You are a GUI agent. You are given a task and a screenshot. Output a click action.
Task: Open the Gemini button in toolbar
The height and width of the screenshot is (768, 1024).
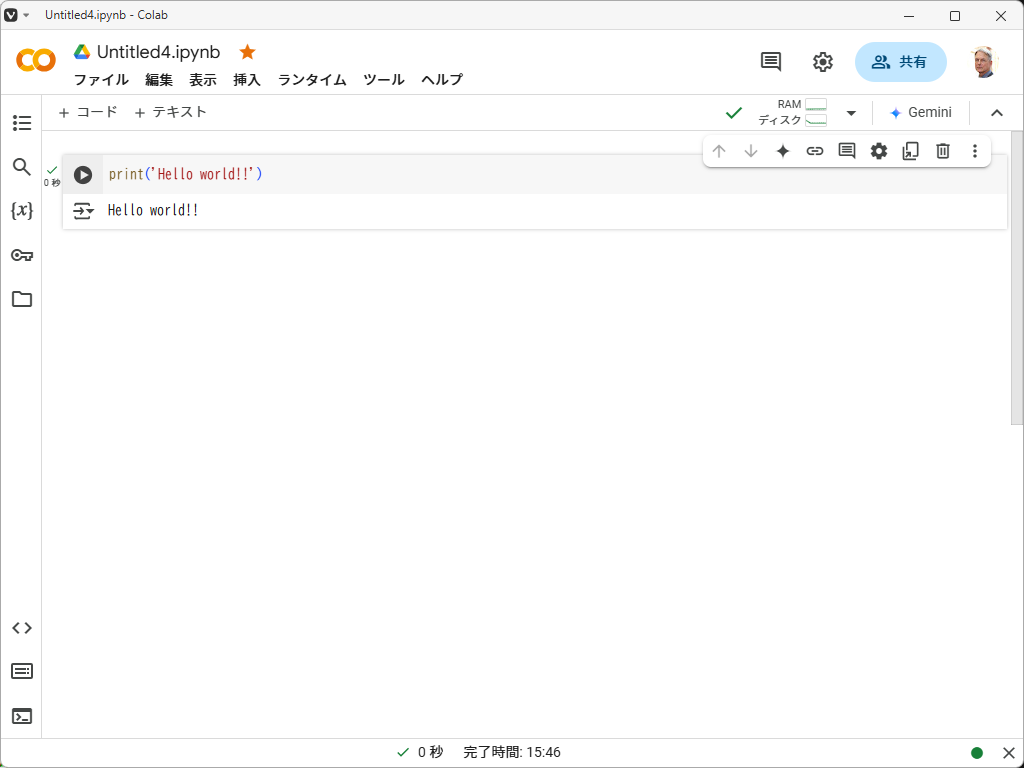pos(921,112)
